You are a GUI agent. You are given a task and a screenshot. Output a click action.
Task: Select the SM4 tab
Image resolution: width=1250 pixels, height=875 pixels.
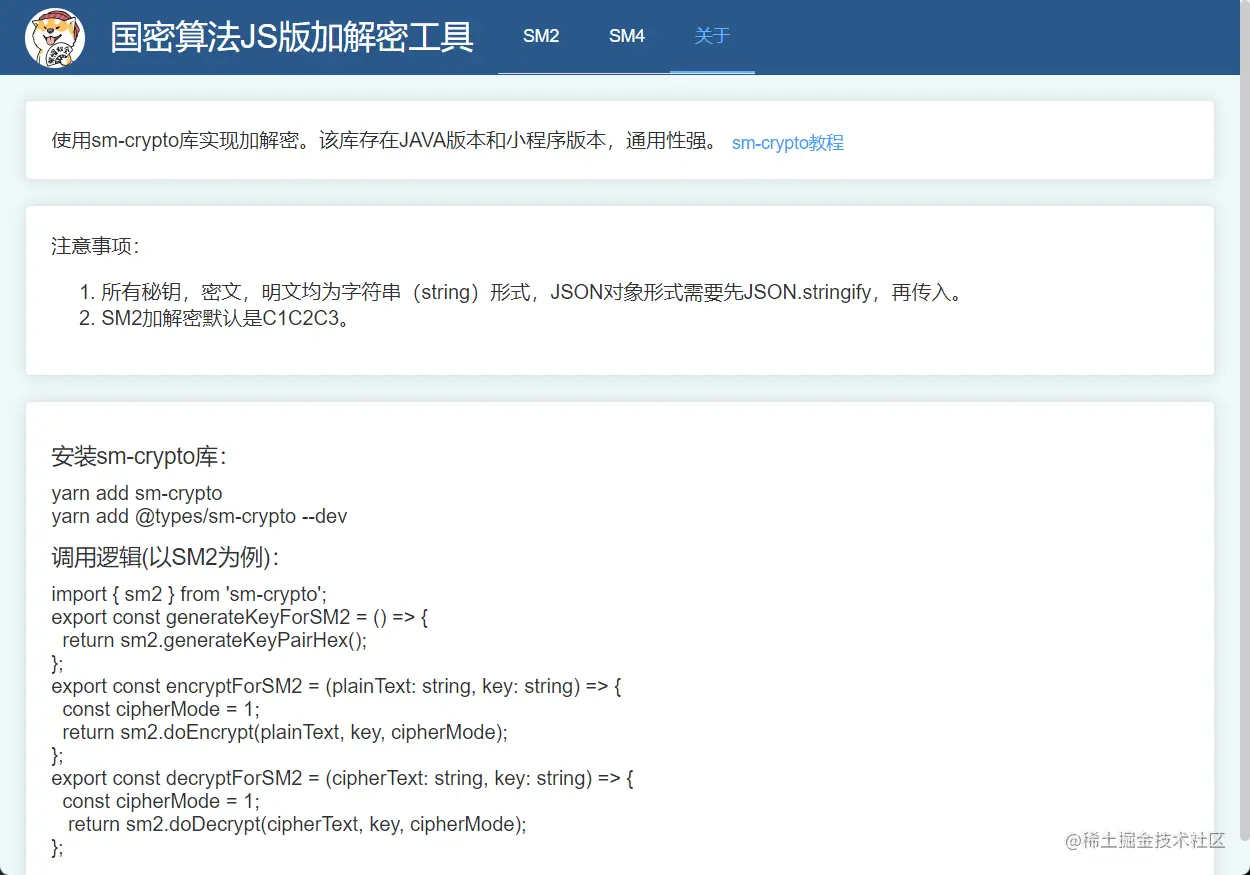[627, 36]
